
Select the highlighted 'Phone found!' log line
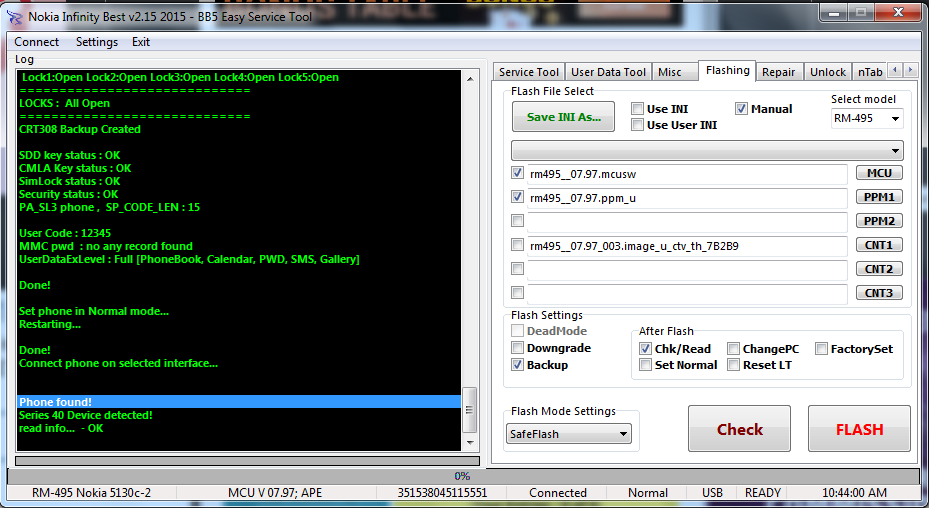tap(239, 402)
